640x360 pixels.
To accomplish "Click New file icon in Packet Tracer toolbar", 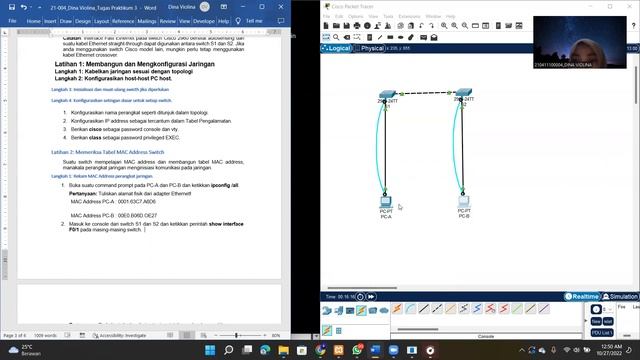I will point(326,26).
